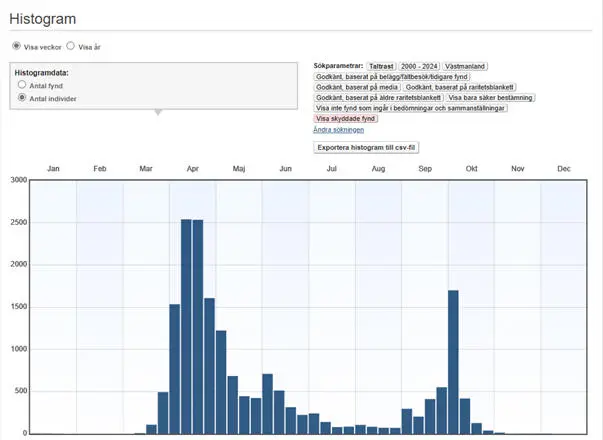Click the 'Ändra sökningen' link

(x=338, y=130)
